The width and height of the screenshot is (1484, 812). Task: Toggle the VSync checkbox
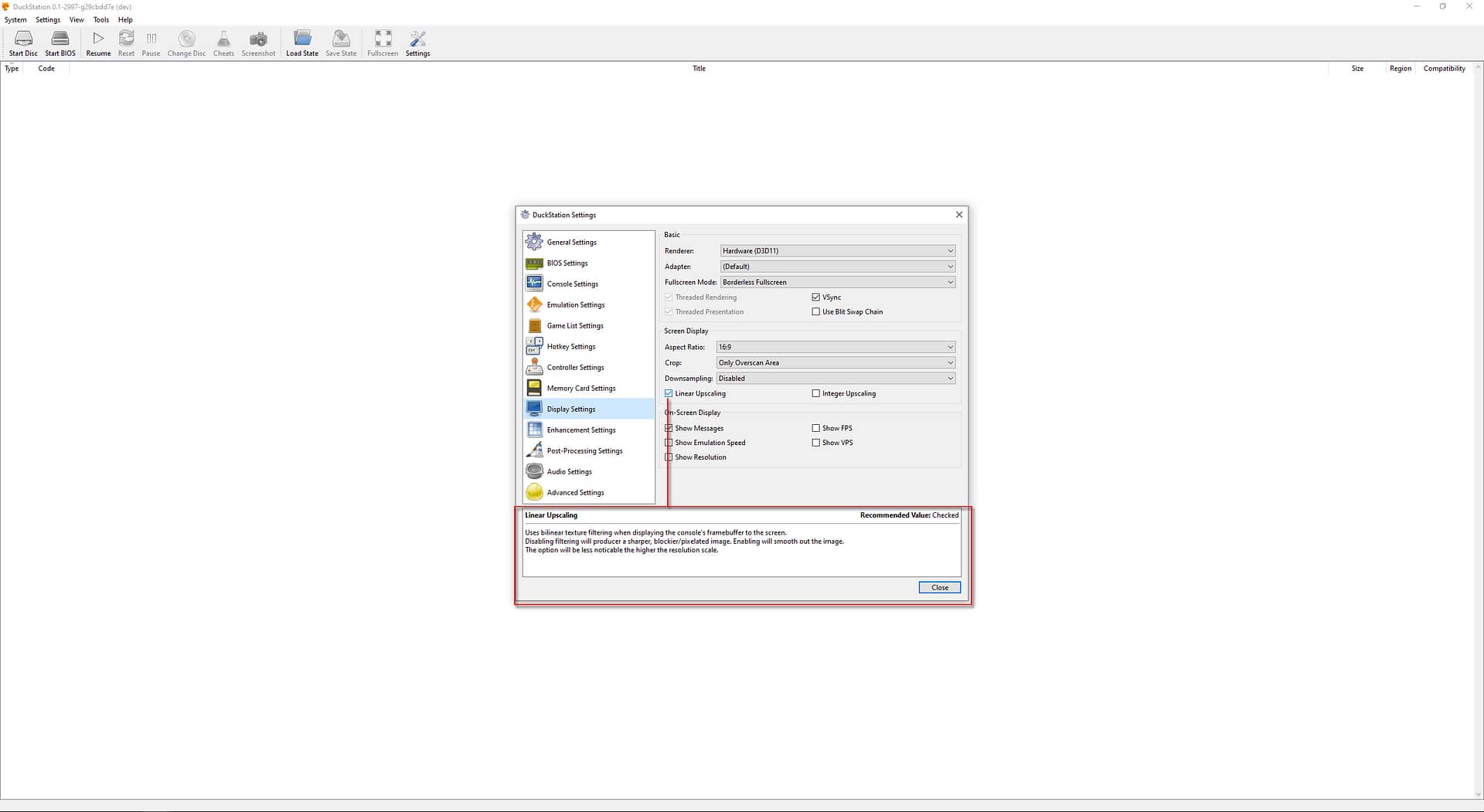815,297
